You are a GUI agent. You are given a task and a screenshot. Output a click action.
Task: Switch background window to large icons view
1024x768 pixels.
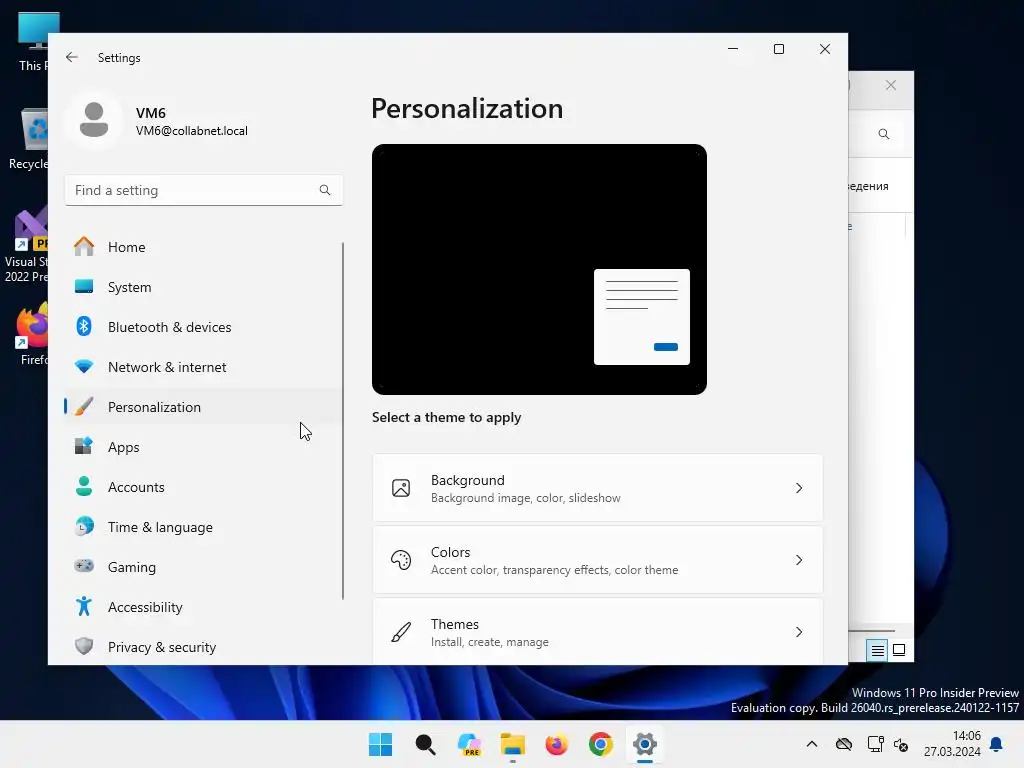click(899, 650)
